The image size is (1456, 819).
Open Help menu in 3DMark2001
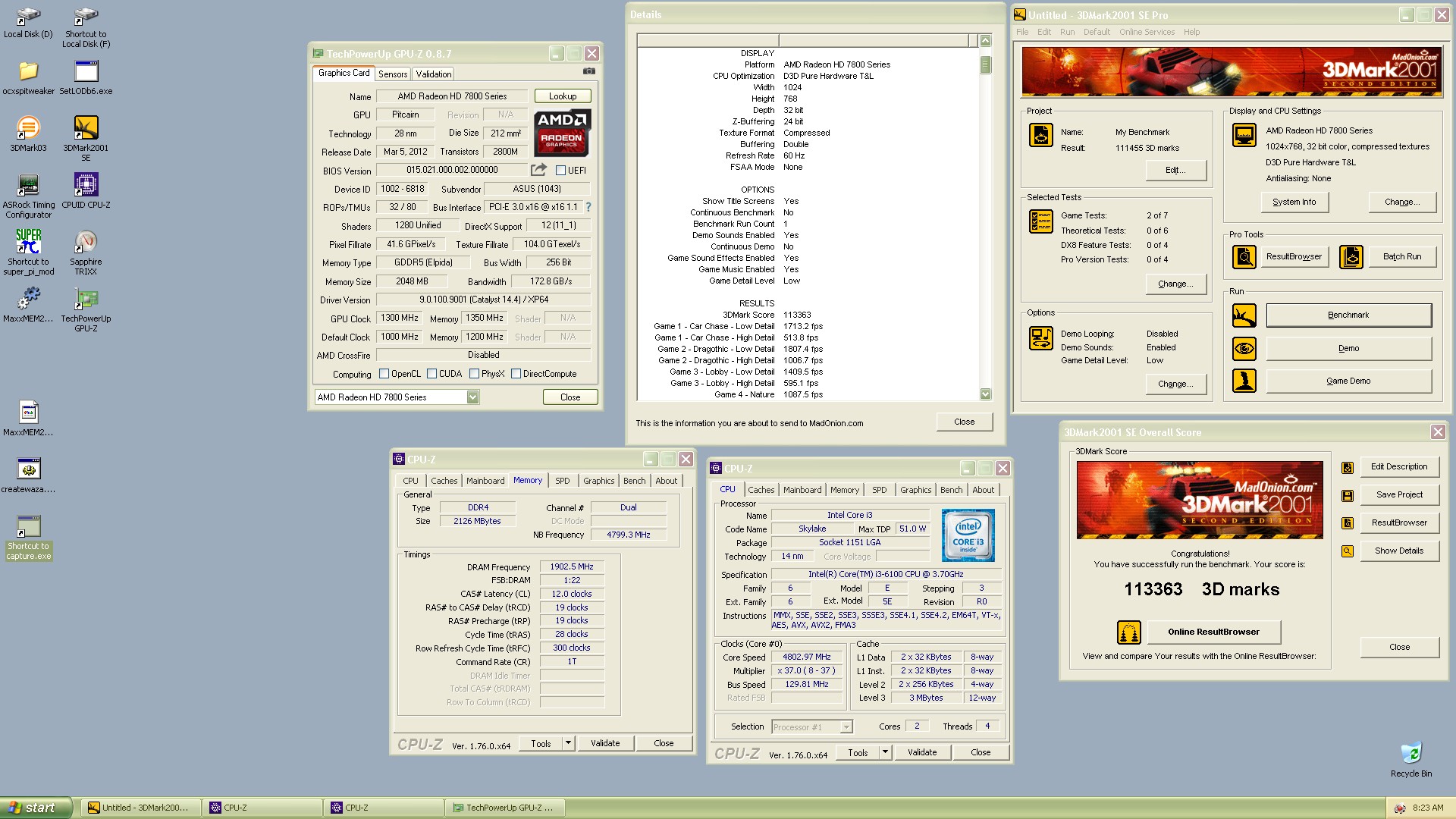point(1191,32)
